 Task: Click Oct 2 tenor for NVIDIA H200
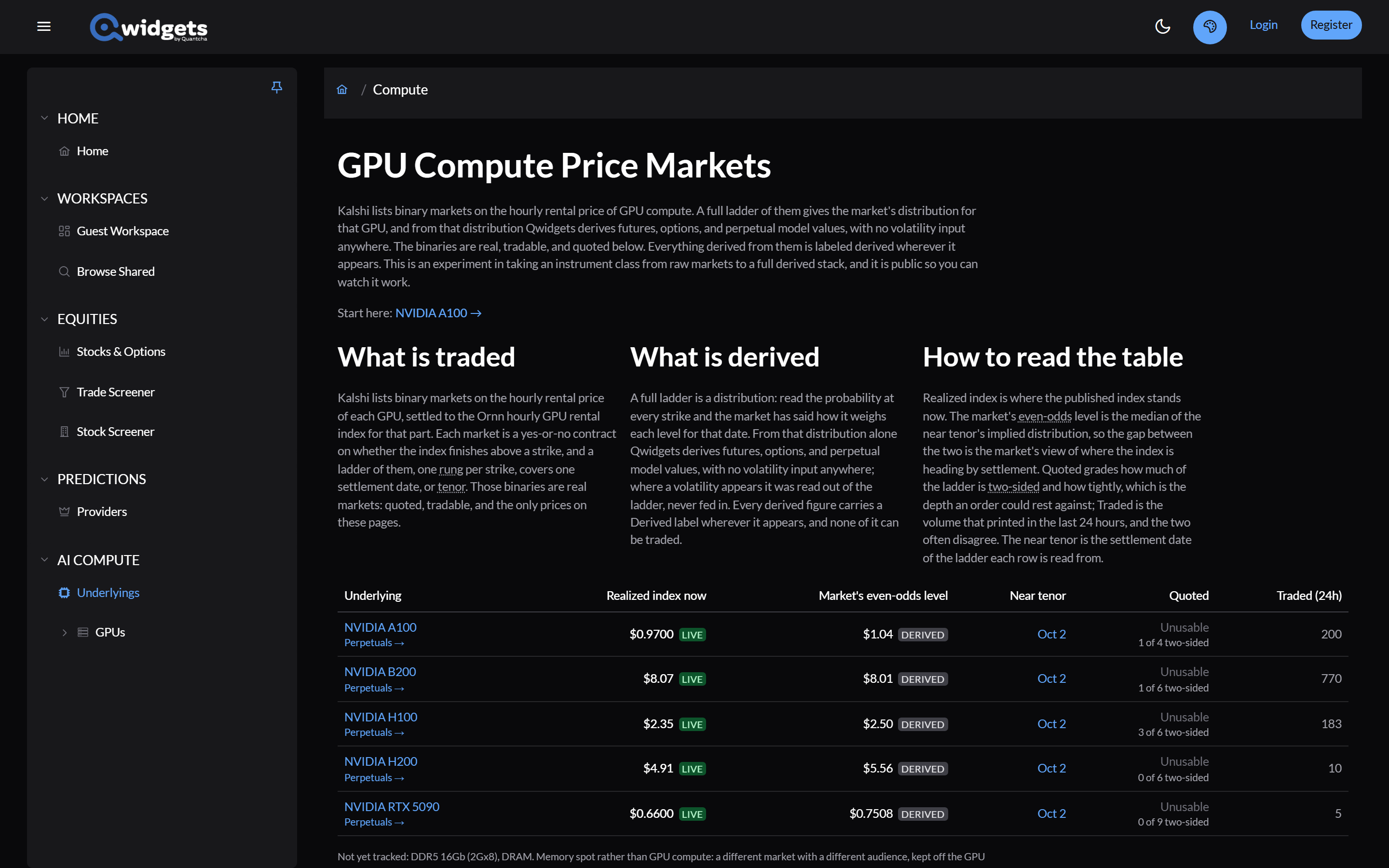[1051, 768]
